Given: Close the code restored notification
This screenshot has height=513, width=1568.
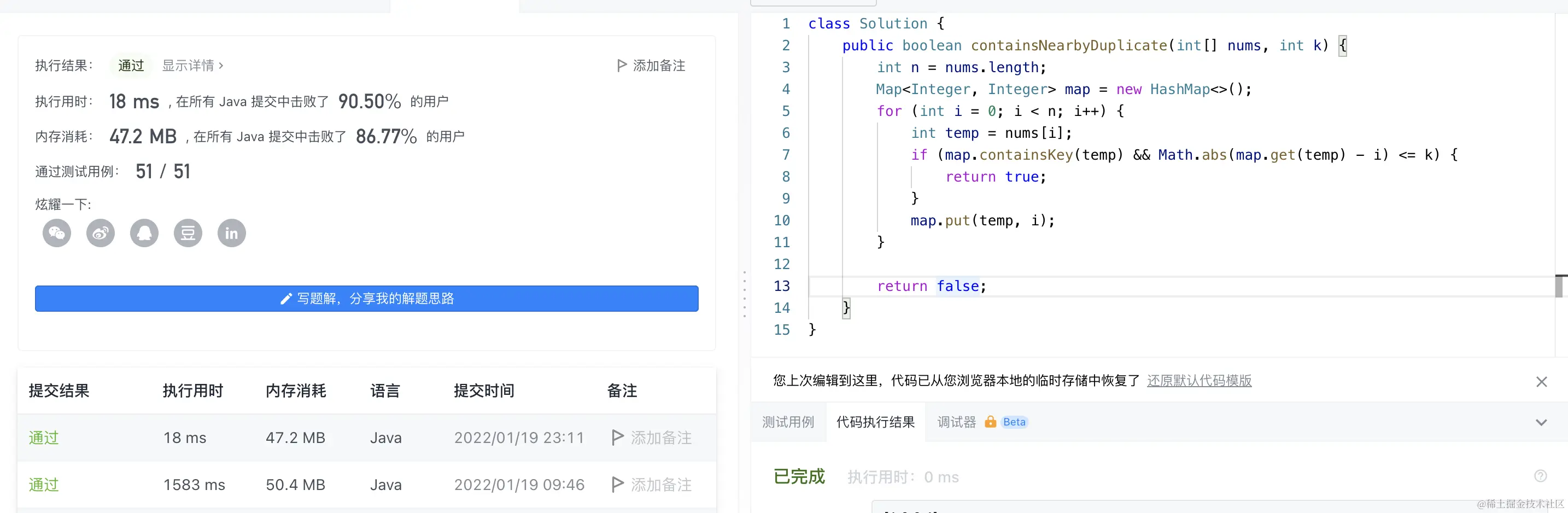Looking at the screenshot, I should 1541,381.
